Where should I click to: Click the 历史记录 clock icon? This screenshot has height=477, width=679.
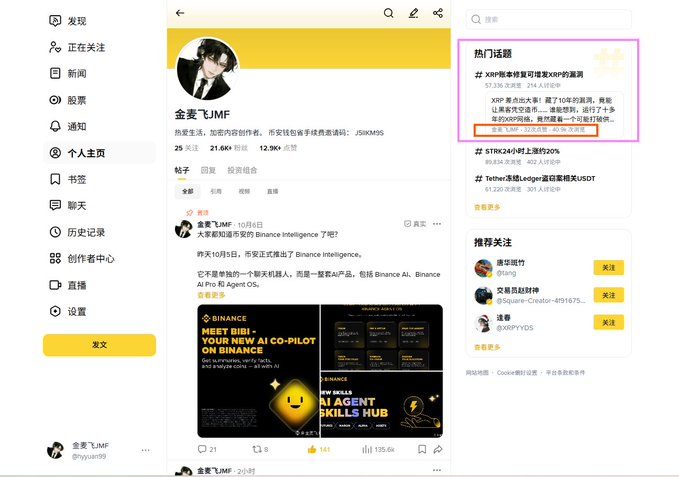coord(55,232)
